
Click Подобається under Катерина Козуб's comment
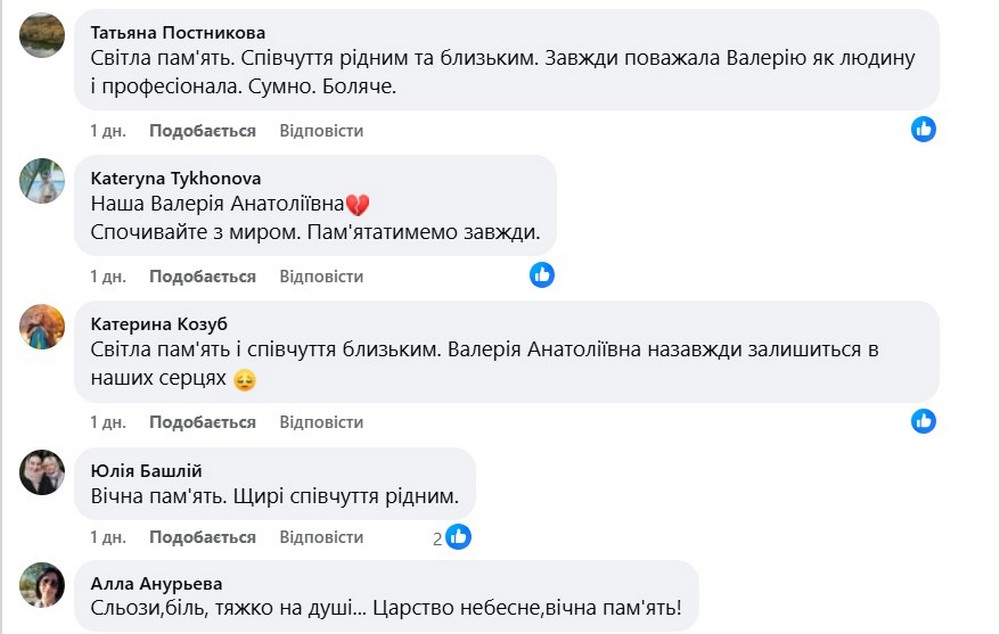click(201, 422)
